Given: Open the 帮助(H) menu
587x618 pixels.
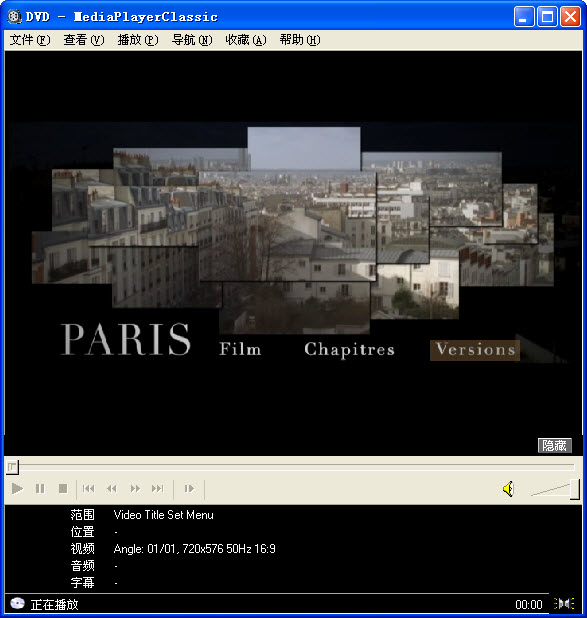Looking at the screenshot, I should 300,40.
